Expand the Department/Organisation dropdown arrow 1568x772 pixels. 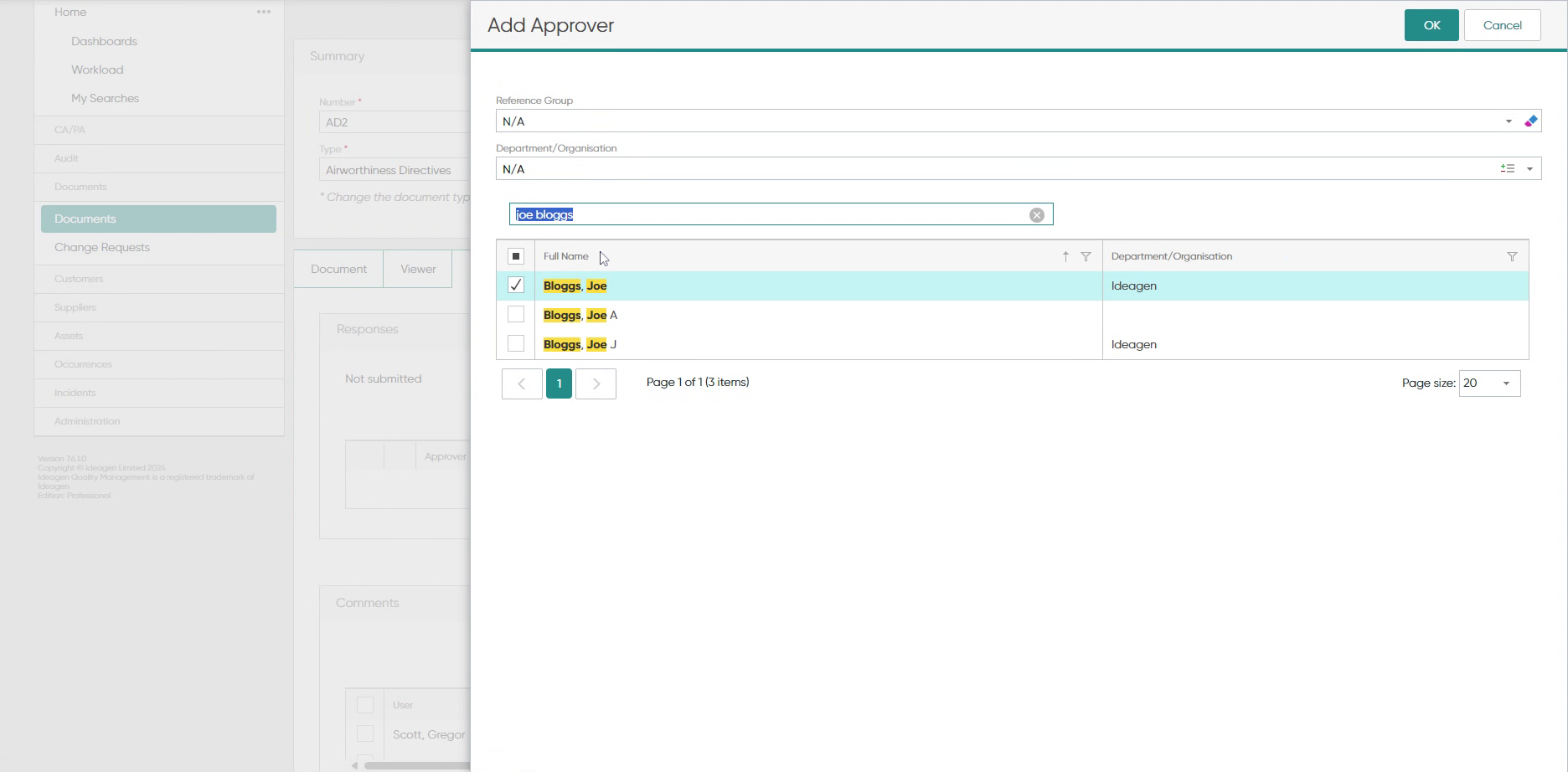click(x=1529, y=169)
